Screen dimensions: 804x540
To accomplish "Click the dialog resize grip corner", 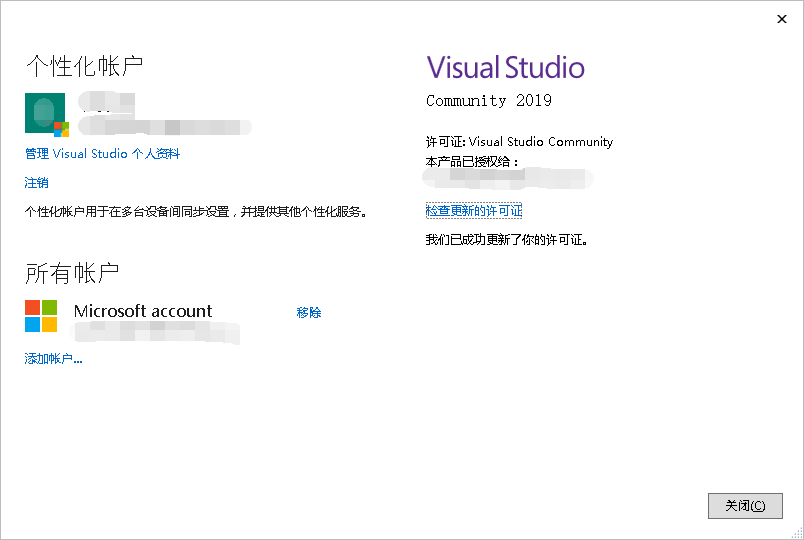I will pyautogui.click(x=797, y=533).
